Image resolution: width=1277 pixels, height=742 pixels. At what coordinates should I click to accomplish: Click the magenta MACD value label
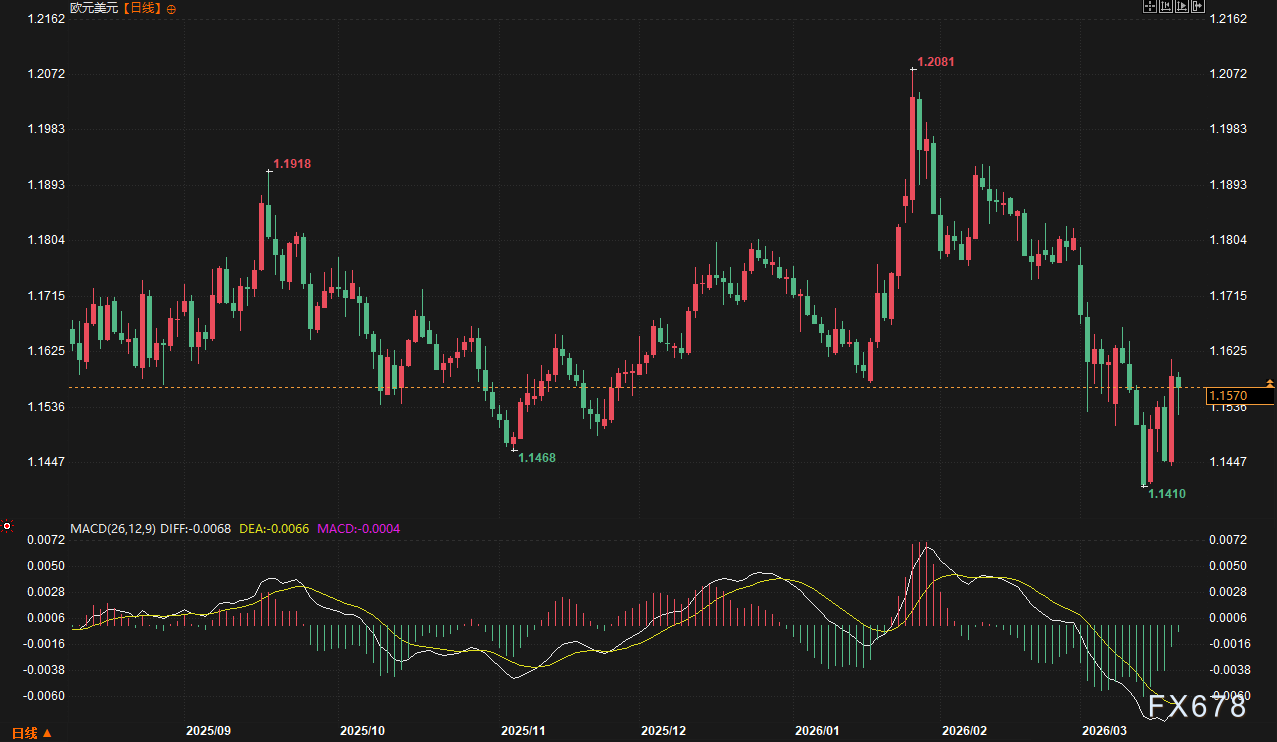pyautogui.click(x=358, y=527)
